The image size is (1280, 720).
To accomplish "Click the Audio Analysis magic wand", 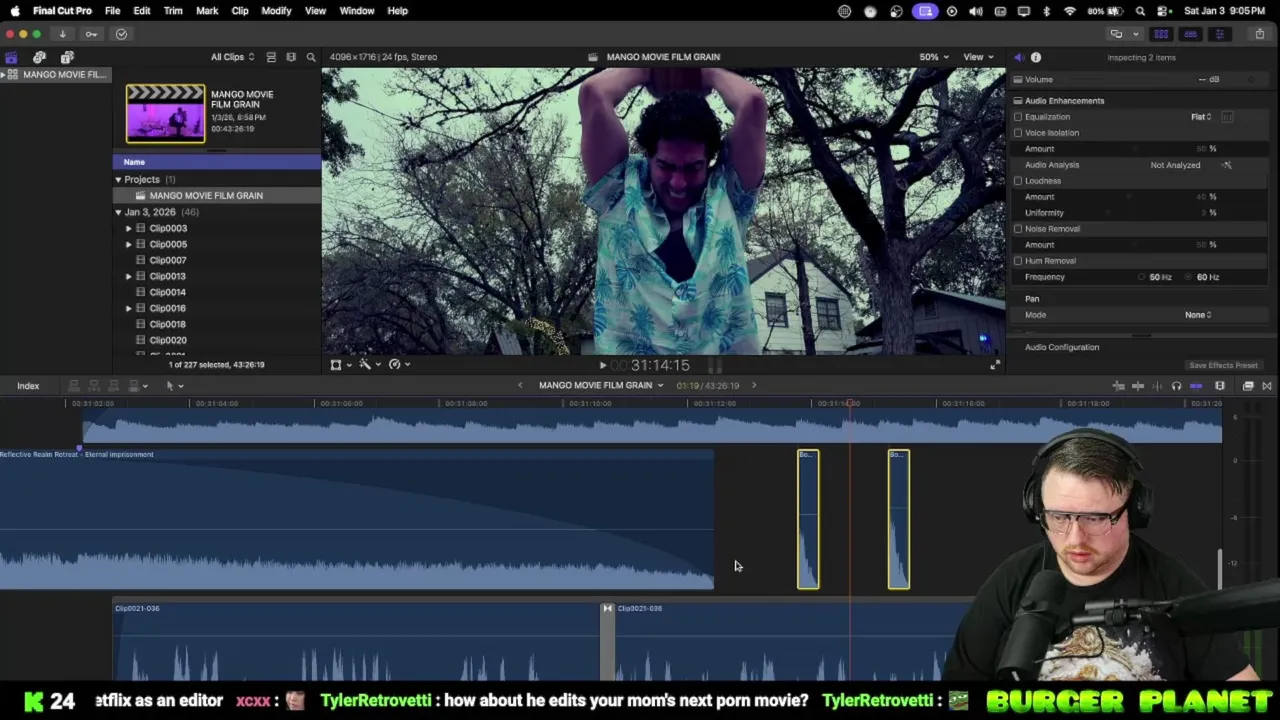I will click(1227, 165).
